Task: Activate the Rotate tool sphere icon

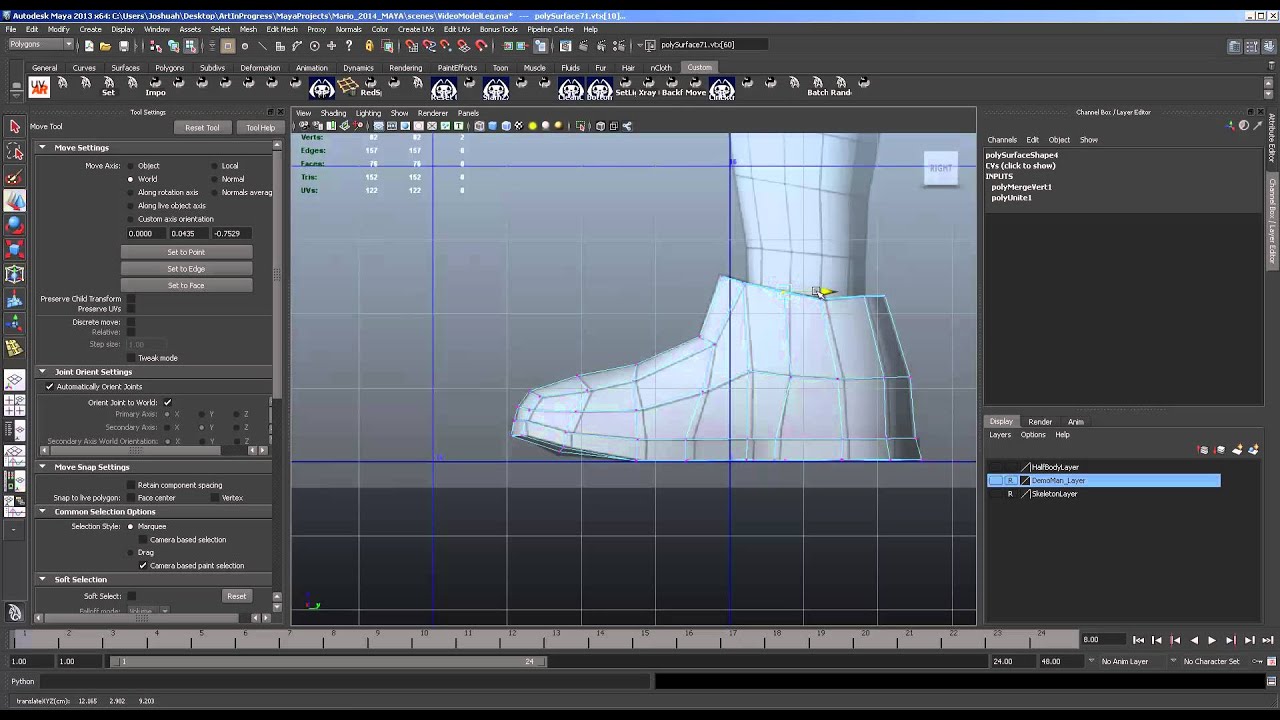Action: pyautogui.click(x=15, y=225)
